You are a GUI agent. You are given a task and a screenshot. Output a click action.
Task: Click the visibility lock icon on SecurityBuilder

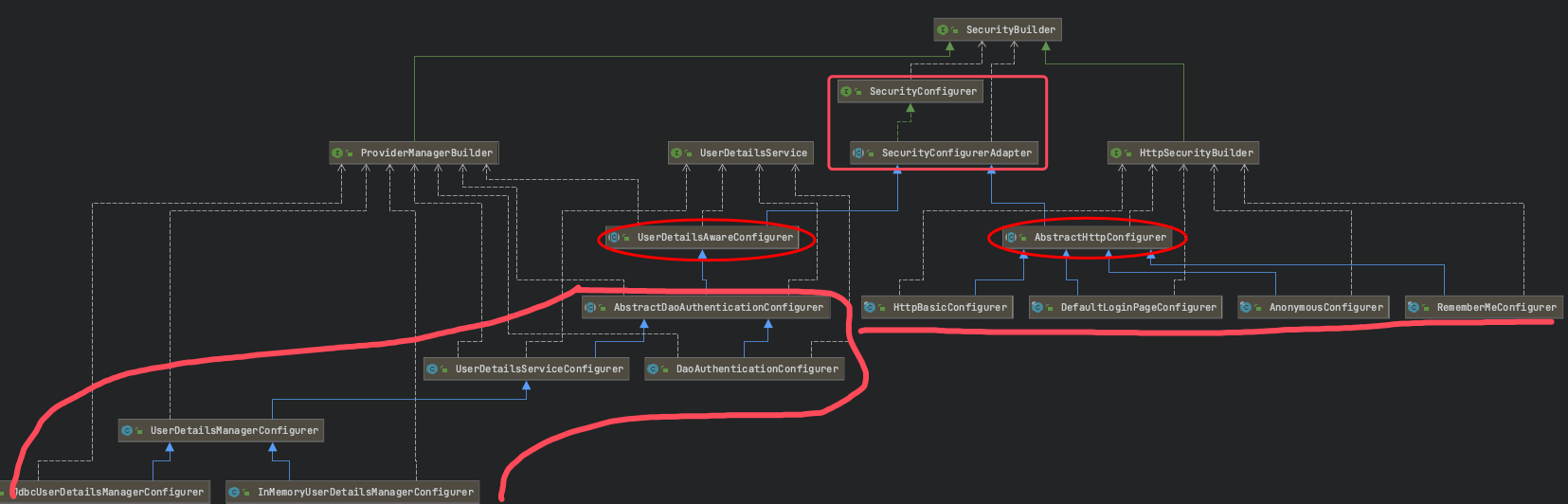tap(955, 31)
